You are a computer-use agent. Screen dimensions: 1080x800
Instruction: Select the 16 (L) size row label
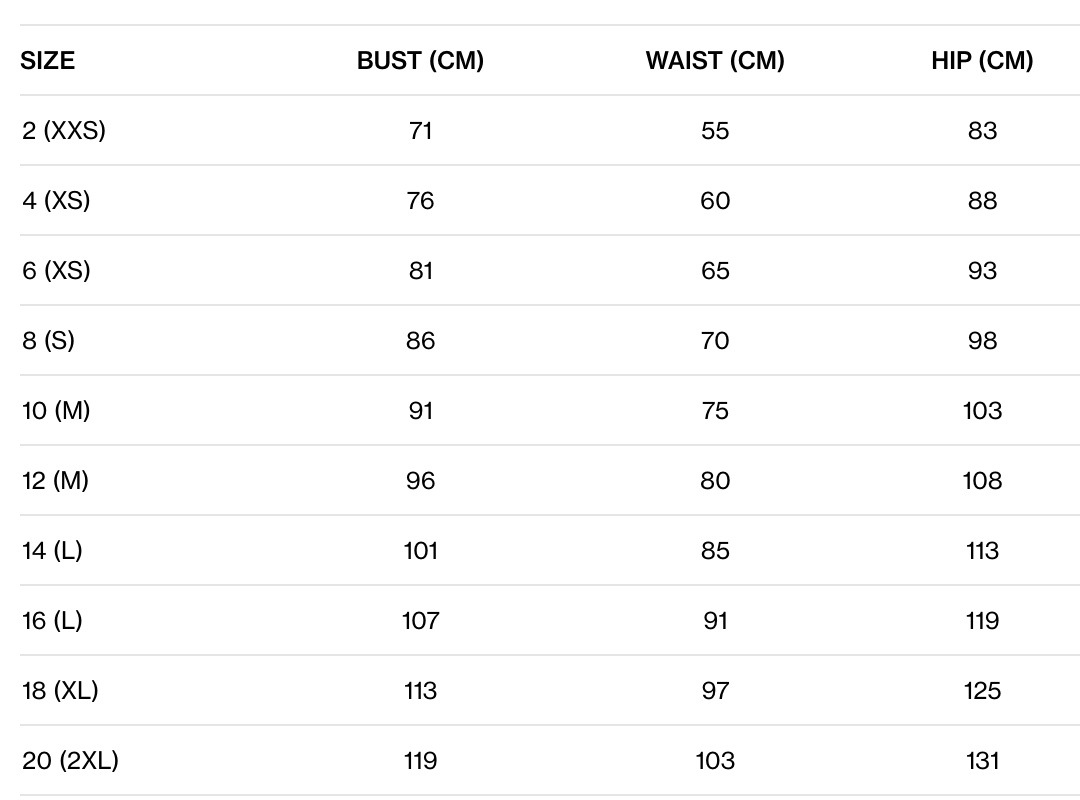pos(52,621)
